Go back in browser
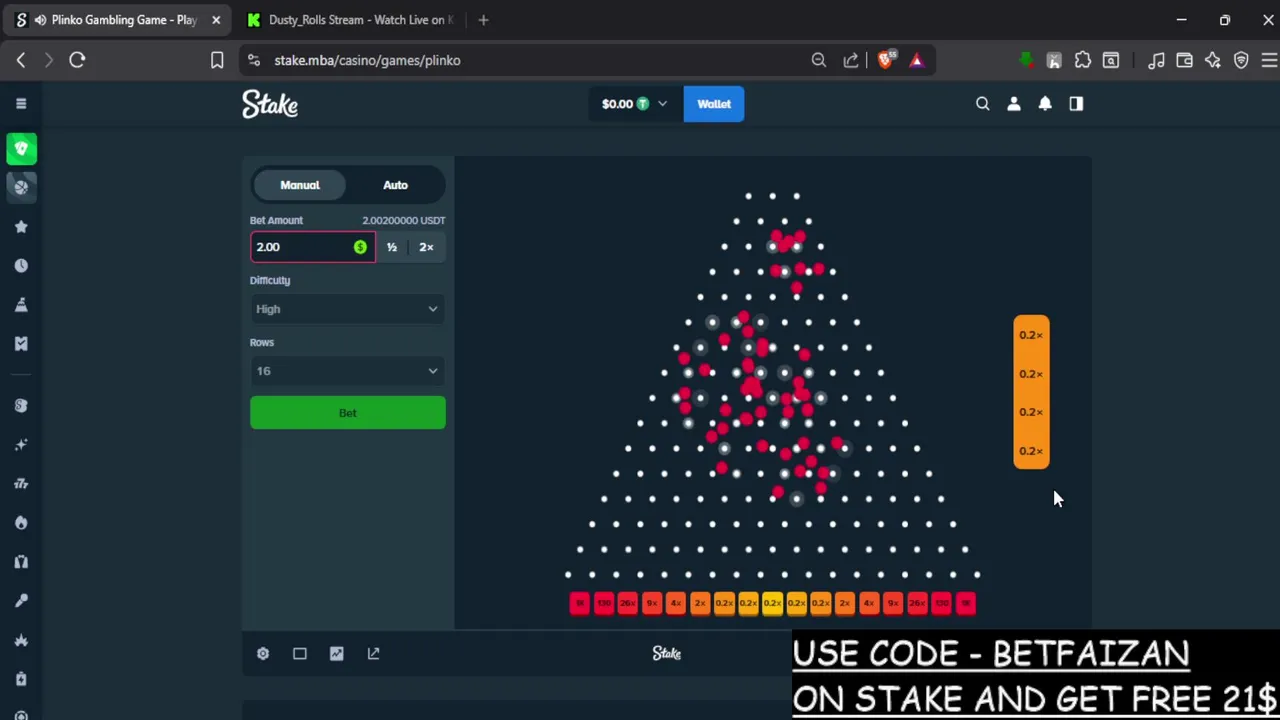This screenshot has height=720, width=1280. (21, 60)
